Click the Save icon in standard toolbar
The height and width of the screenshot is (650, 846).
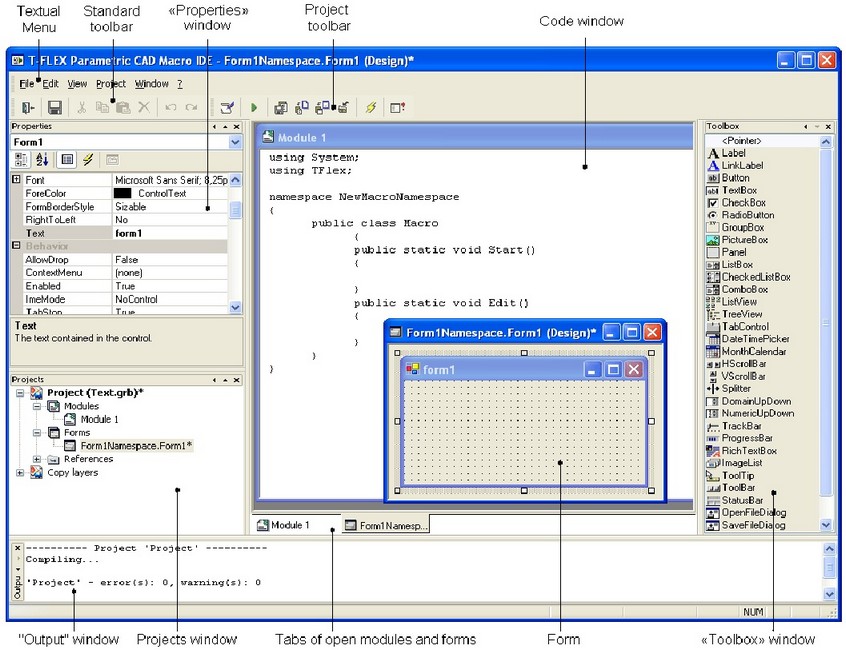point(55,107)
